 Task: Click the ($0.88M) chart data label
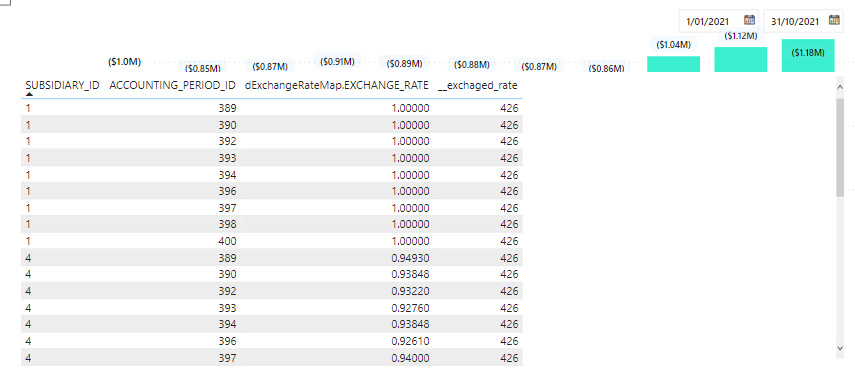472,64
